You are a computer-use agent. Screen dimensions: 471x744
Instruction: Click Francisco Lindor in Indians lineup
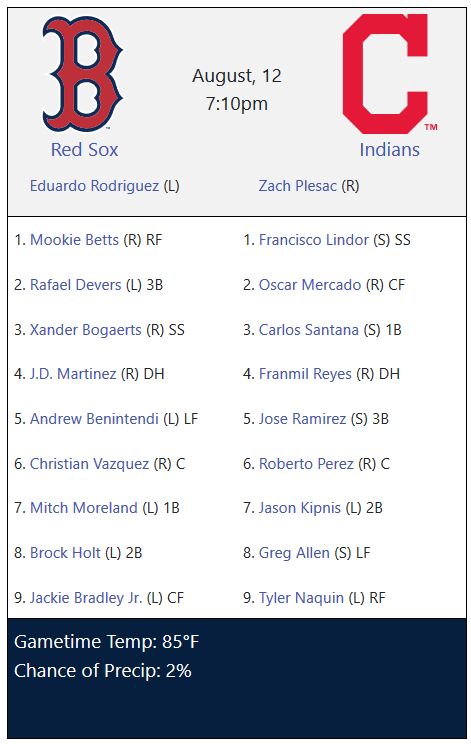click(314, 240)
